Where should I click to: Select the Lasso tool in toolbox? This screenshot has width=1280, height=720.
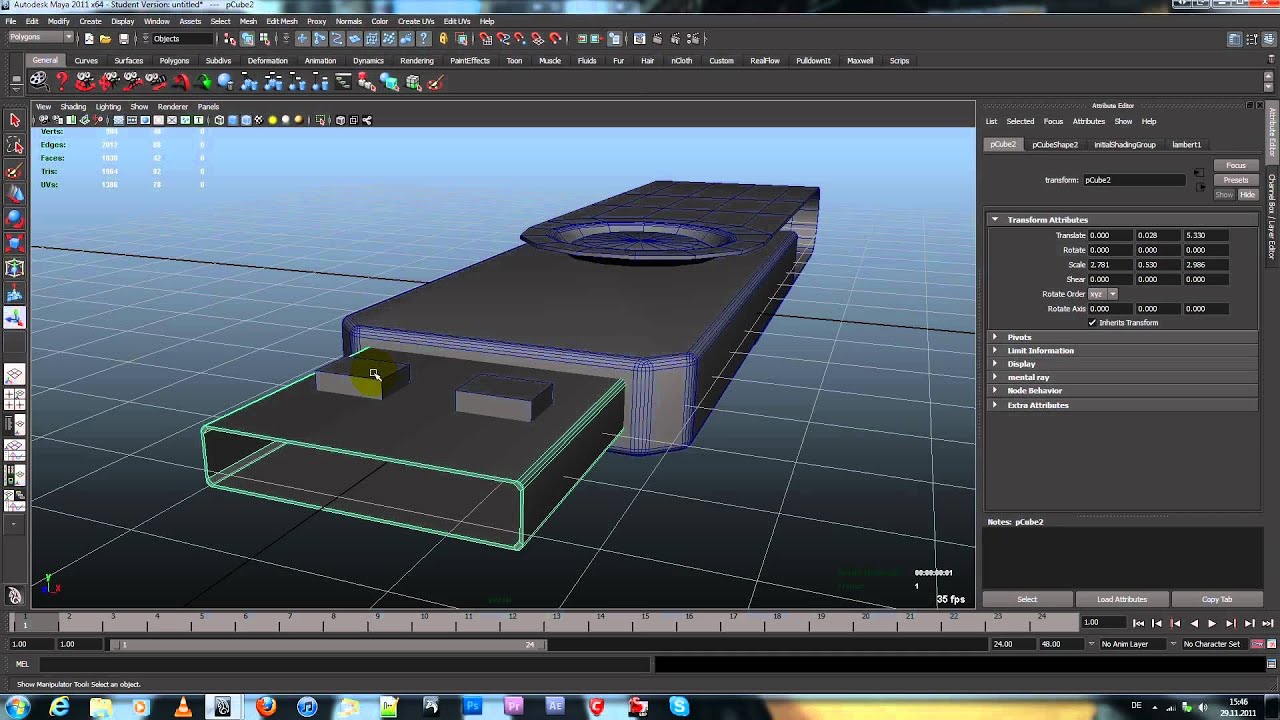pyautogui.click(x=15, y=146)
